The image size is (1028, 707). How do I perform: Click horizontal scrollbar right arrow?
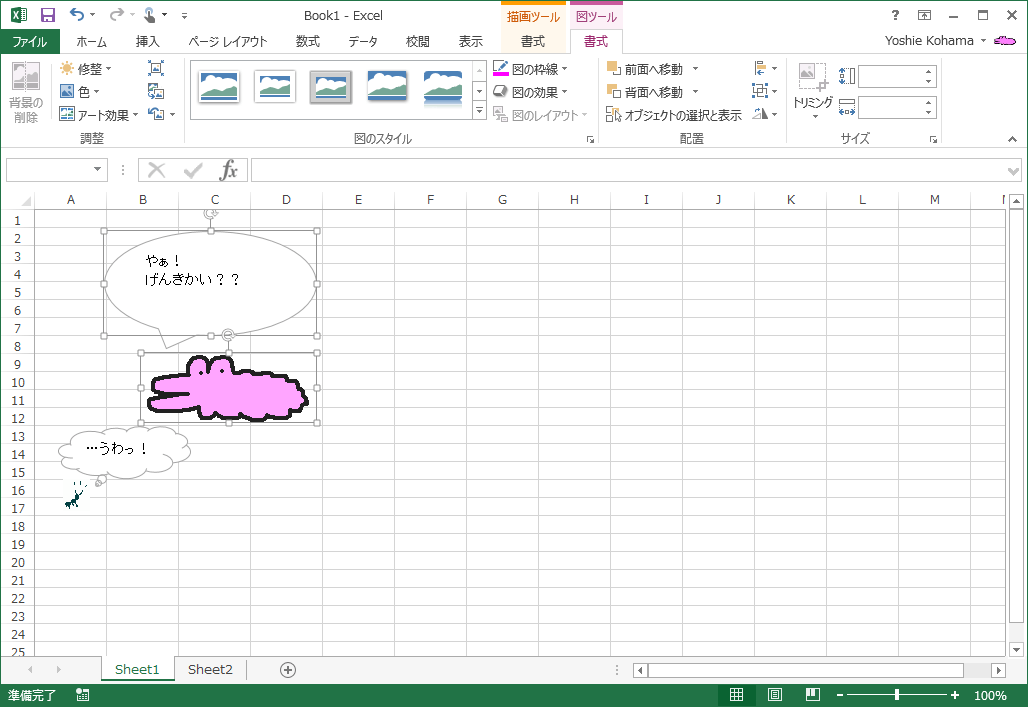click(998, 670)
